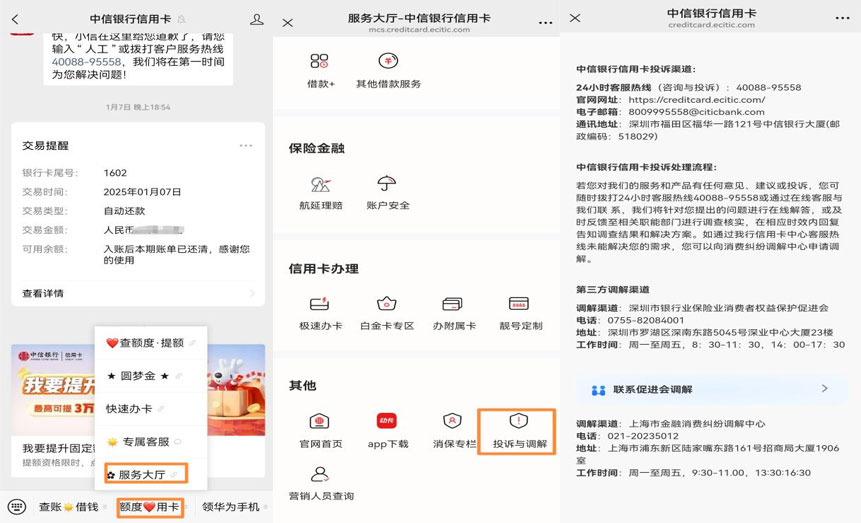
Task: Select 快速办卡 in the popup menu
Action: (151, 409)
